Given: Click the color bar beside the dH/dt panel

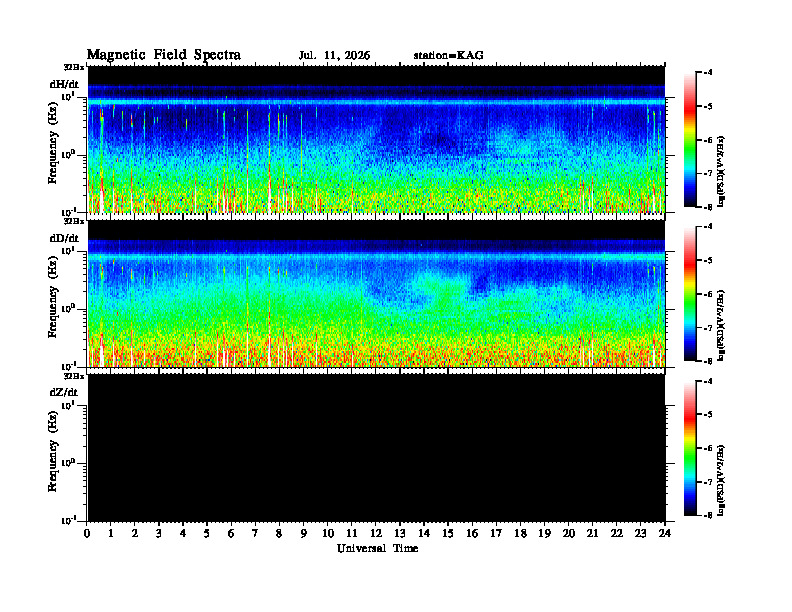Looking at the screenshot, I should pos(689,140).
